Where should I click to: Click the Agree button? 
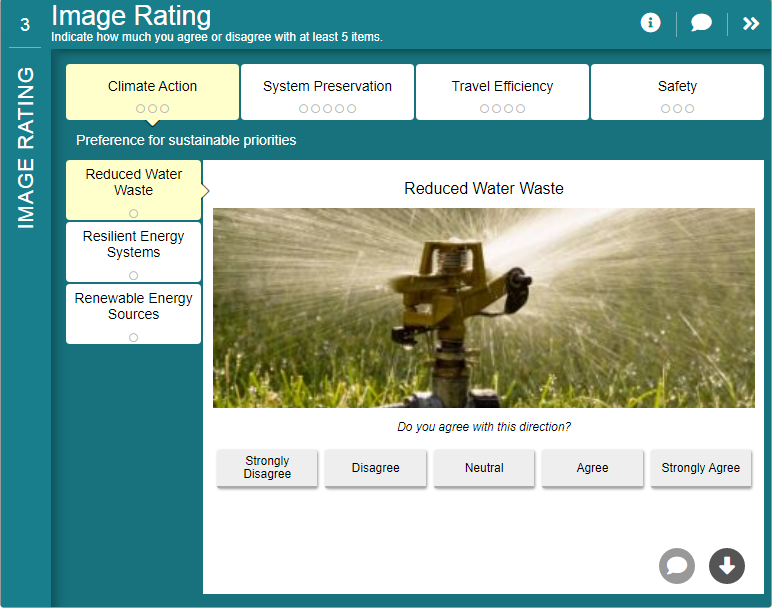(x=592, y=468)
